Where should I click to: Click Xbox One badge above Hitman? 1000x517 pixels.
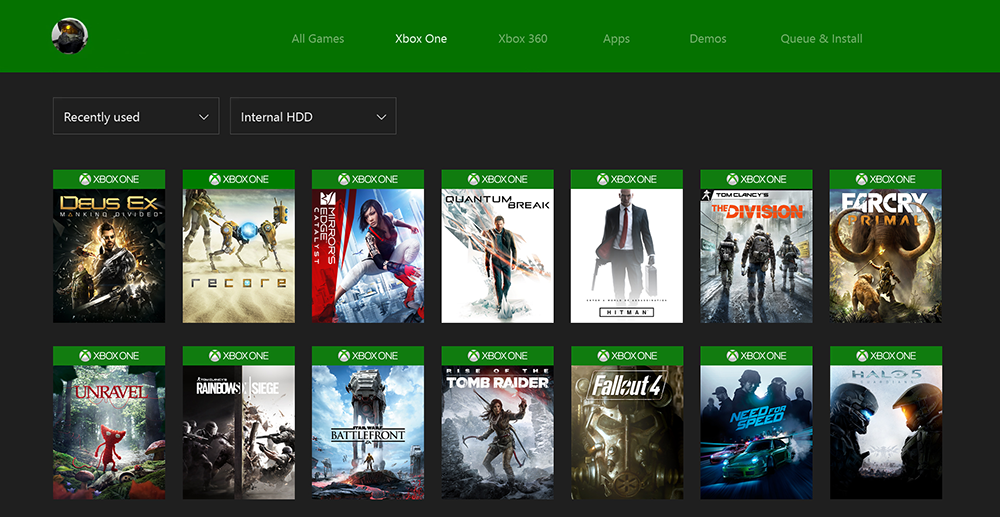coord(627,179)
